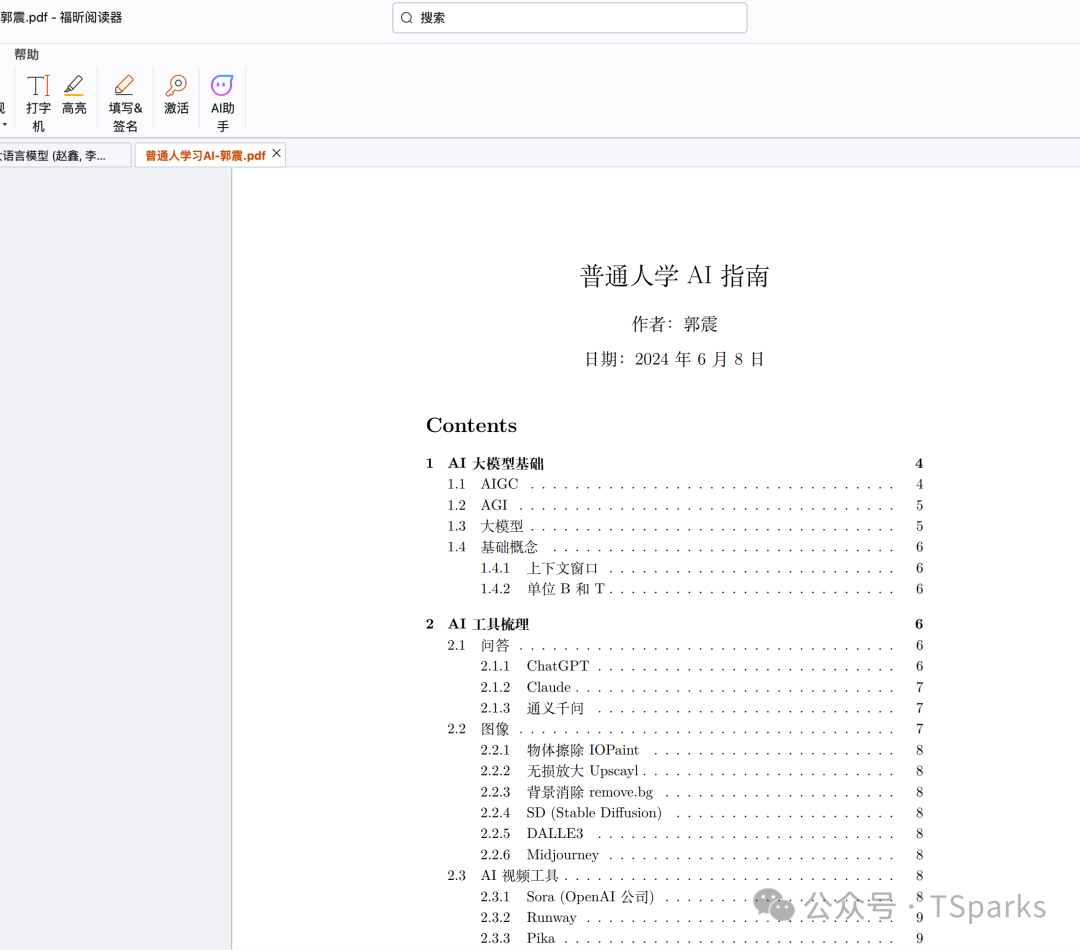Image resolution: width=1080 pixels, height=950 pixels.
Task: Open contents entry 1.4.1 上下文窗口
Action: coord(702,568)
